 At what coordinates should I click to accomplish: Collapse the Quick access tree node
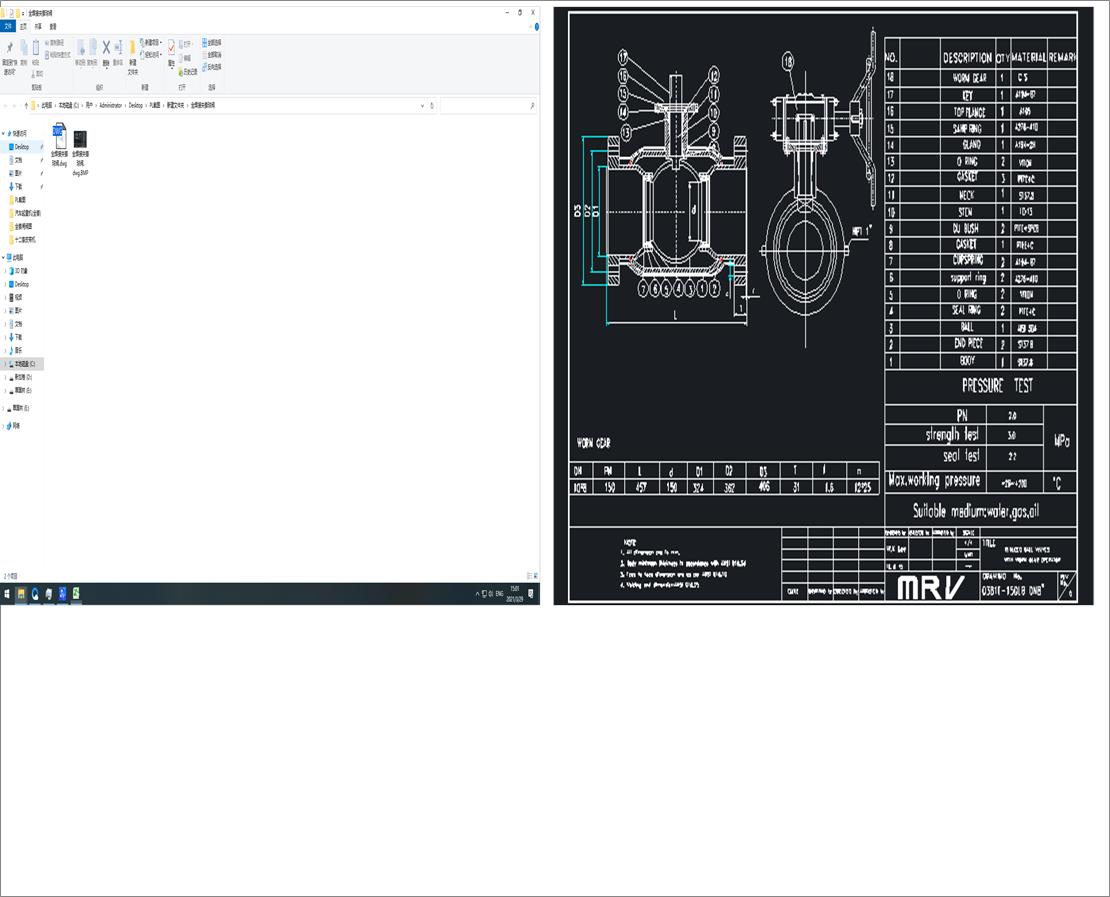(x=3, y=133)
